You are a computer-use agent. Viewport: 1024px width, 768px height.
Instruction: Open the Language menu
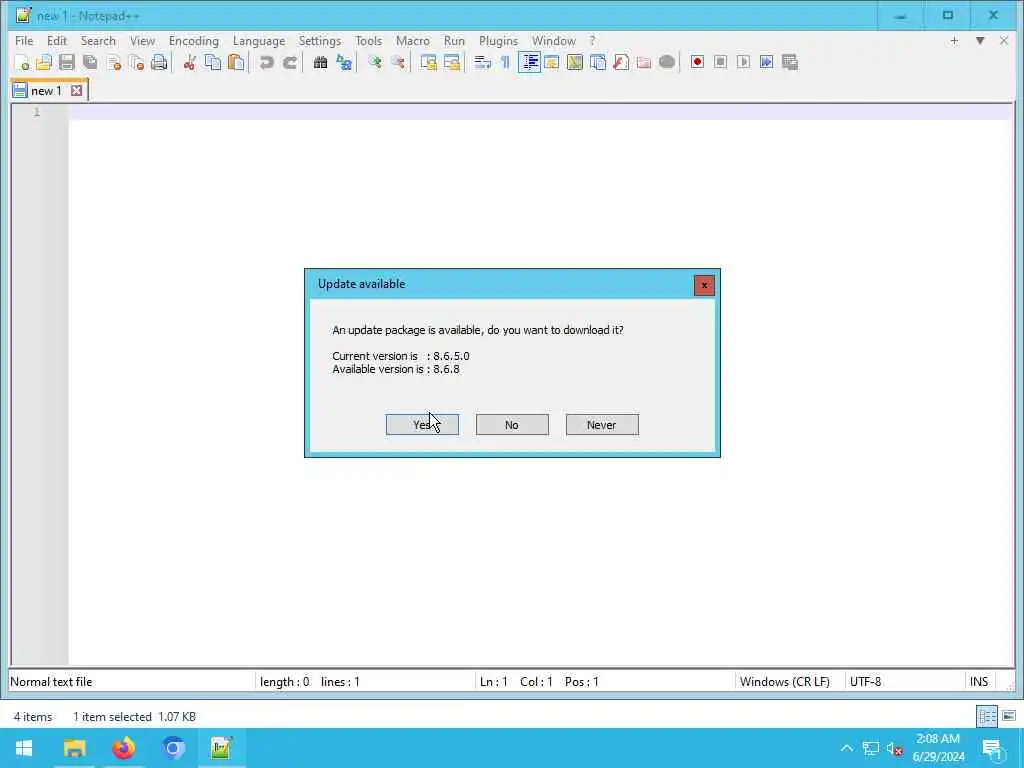259,40
